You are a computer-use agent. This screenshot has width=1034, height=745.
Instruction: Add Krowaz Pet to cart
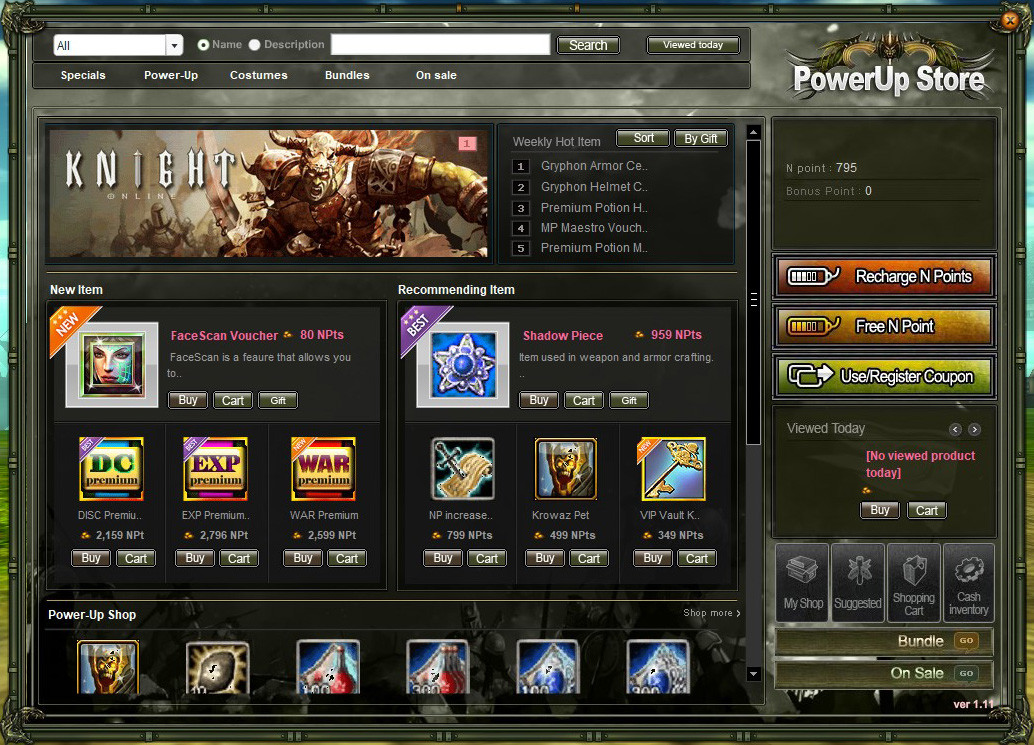click(x=589, y=558)
